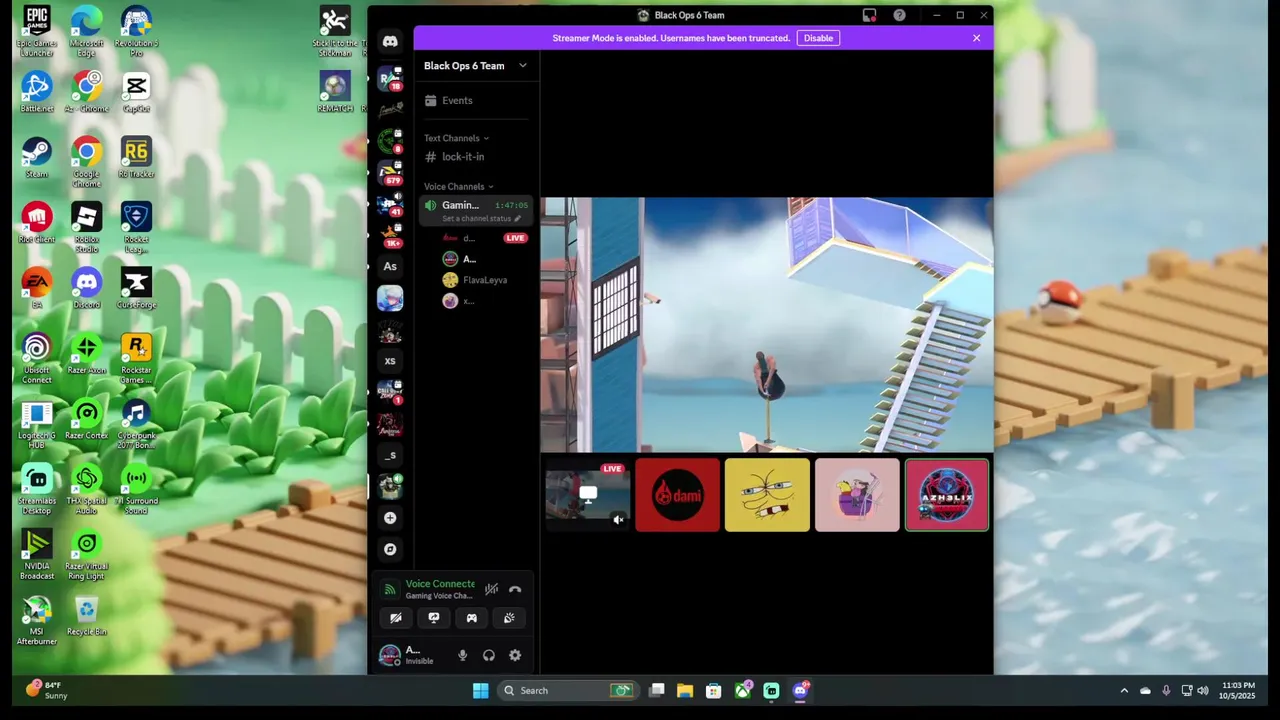Open Epic Games Launcher desktop shortcut

tap(37, 32)
